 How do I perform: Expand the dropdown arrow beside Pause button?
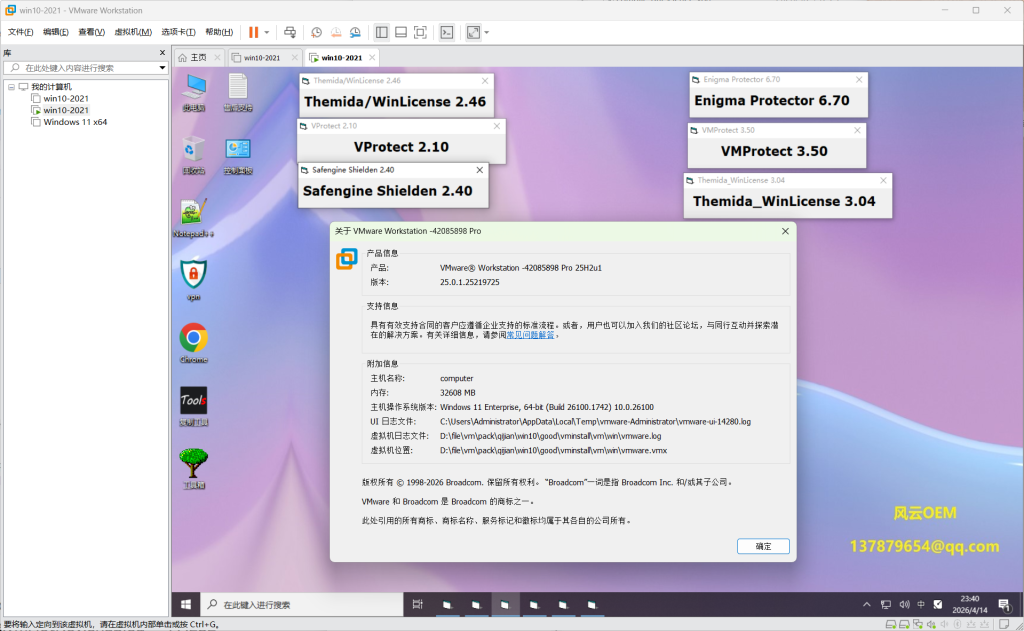coord(267,32)
